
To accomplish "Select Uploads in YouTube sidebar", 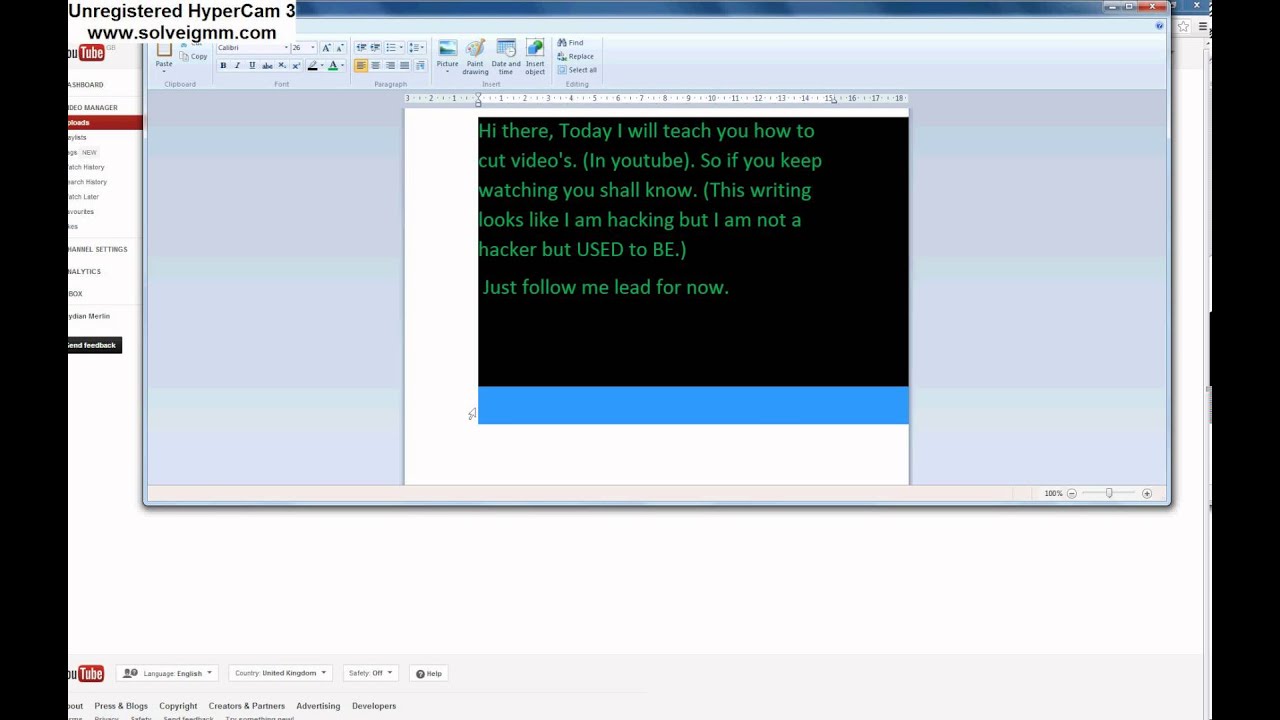I will coord(105,122).
